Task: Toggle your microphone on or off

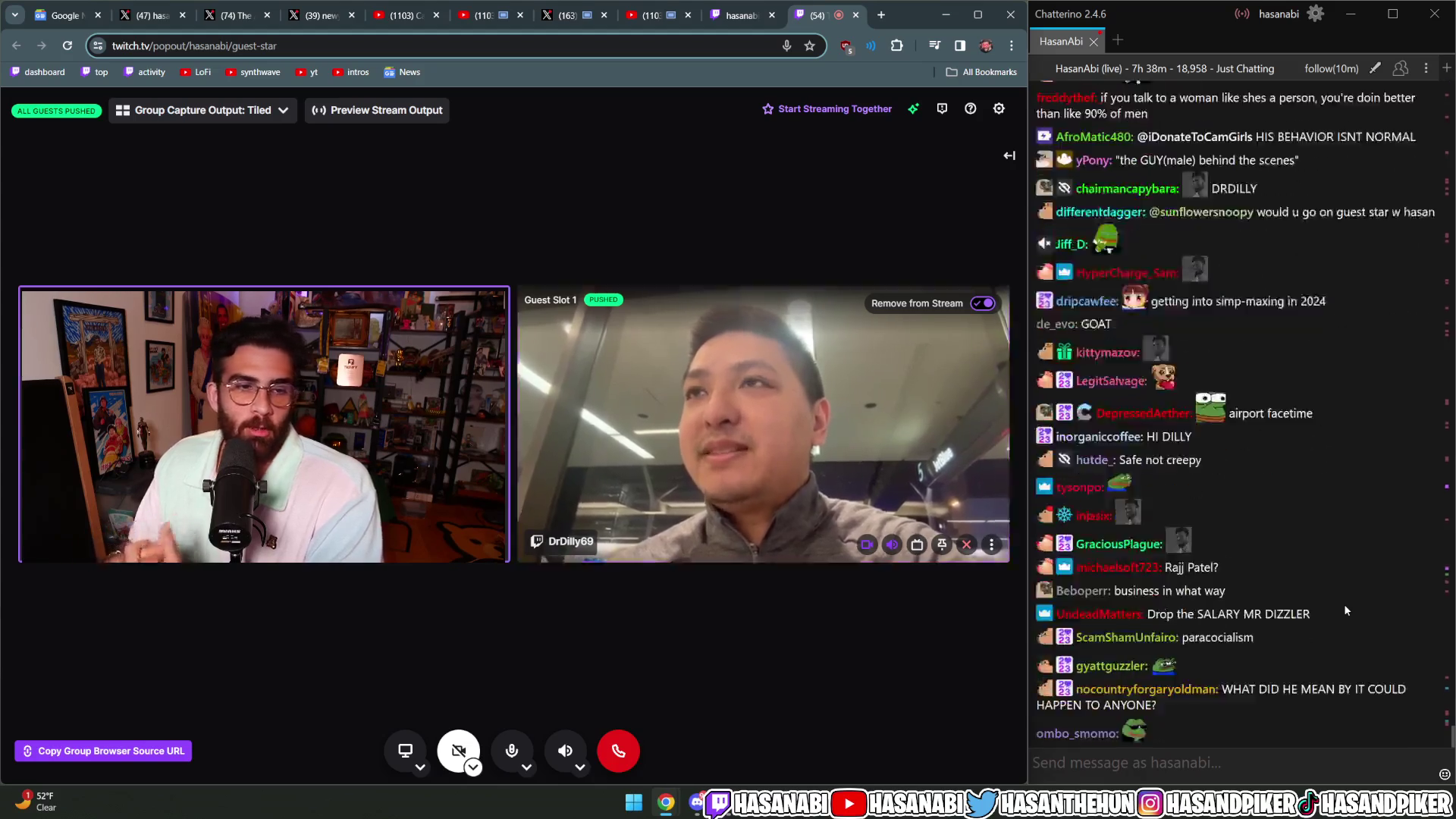Action: 512,750
